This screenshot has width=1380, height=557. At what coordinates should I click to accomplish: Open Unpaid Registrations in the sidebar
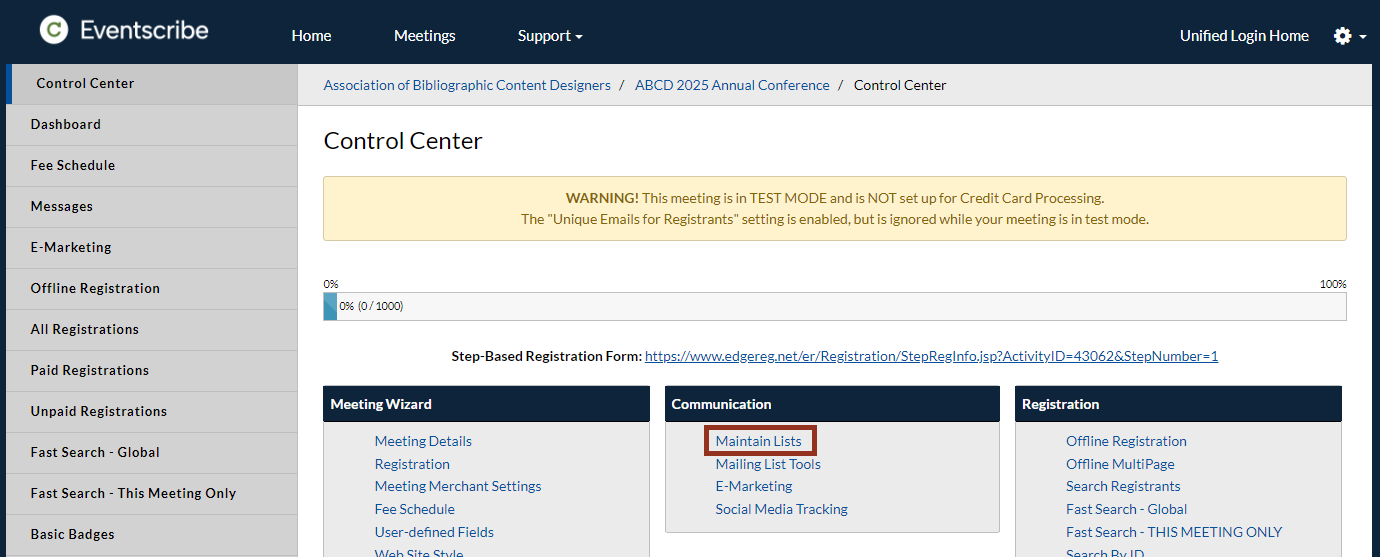pos(152,412)
